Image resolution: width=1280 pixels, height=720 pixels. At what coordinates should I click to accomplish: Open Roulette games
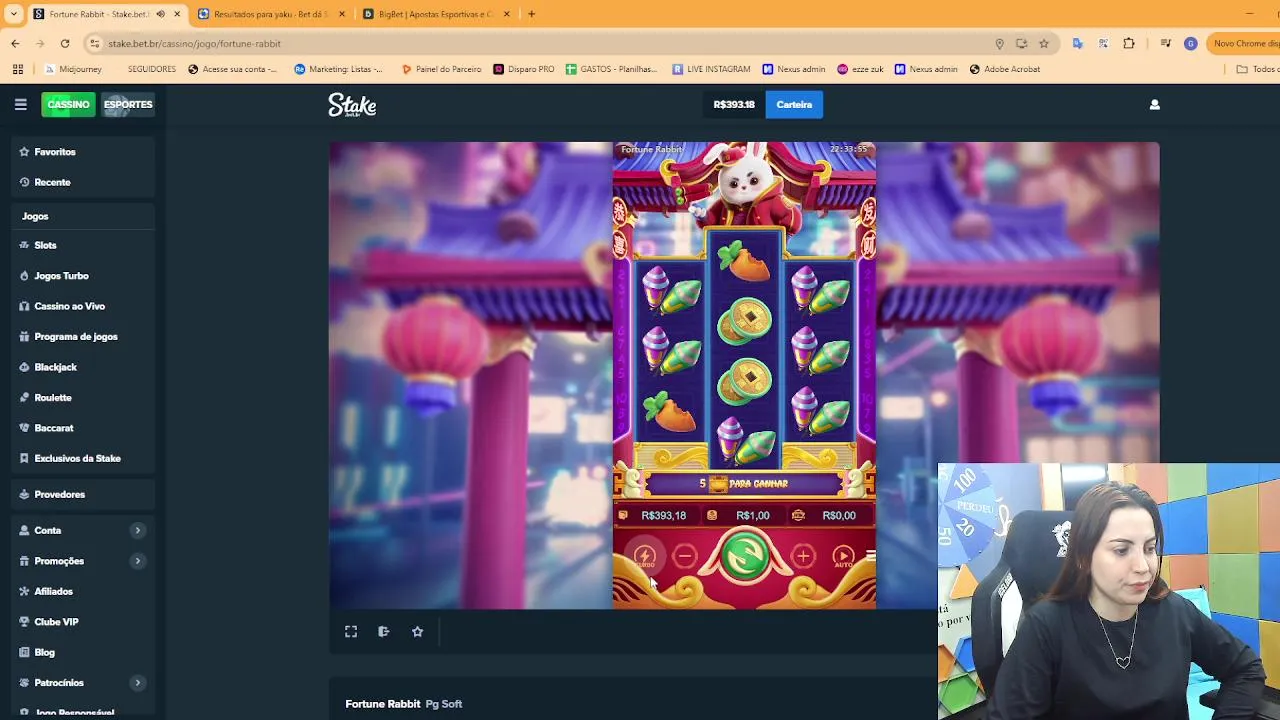coord(83,398)
